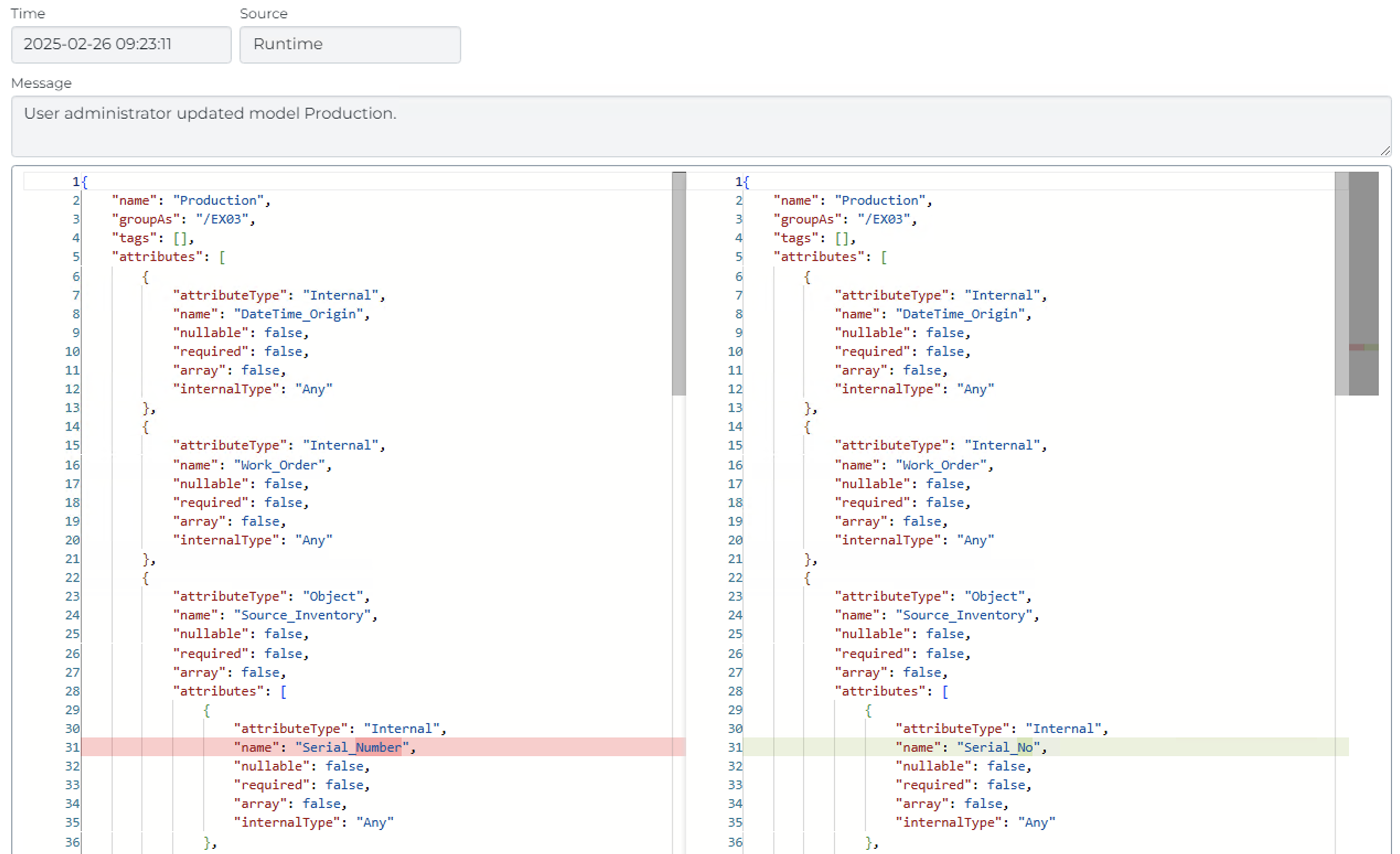1400x854 pixels.
Task: Click the DateTime_Origin attribute name
Action: (300, 314)
